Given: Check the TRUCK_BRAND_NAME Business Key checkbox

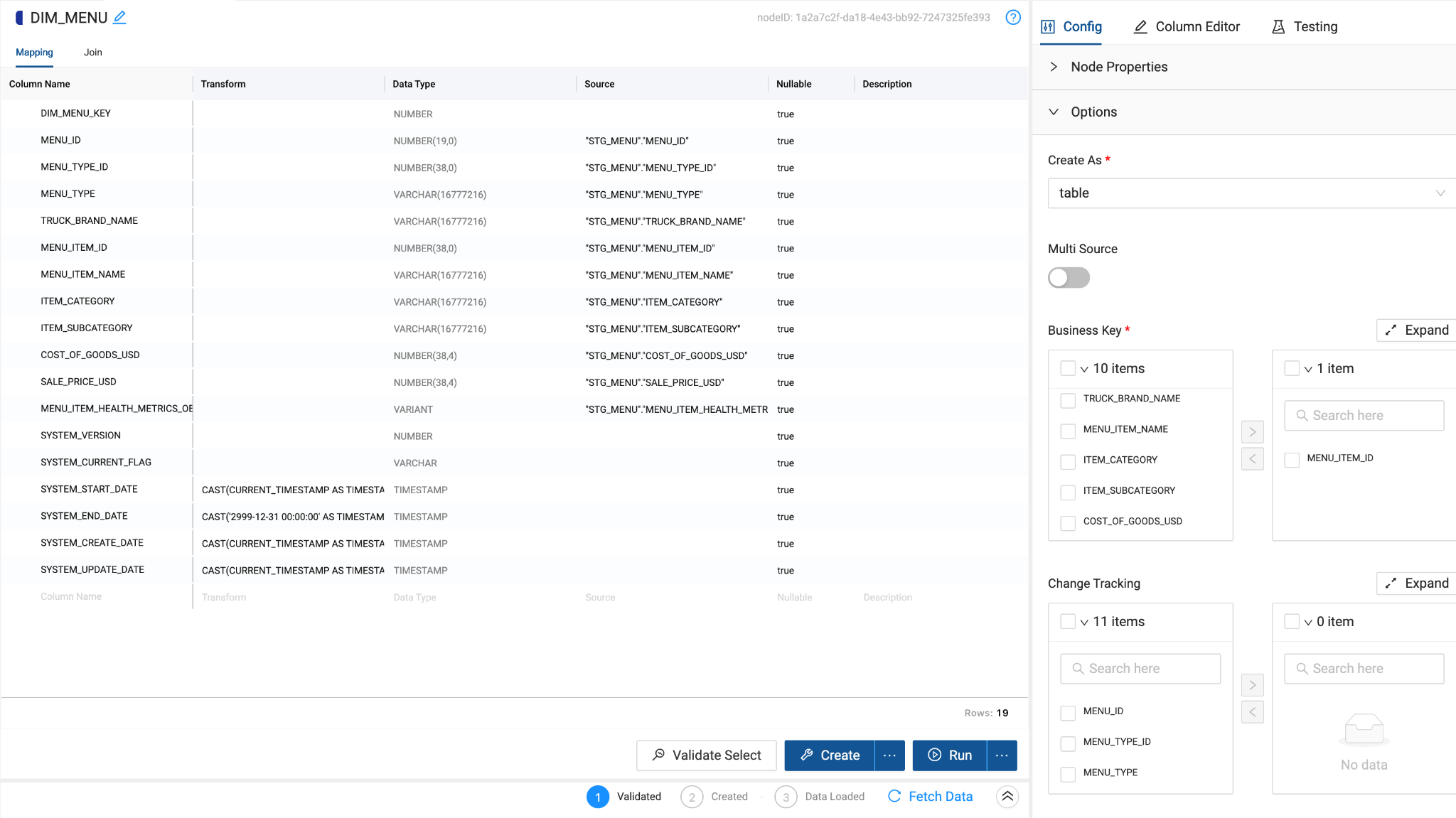Looking at the screenshot, I should (1068, 401).
